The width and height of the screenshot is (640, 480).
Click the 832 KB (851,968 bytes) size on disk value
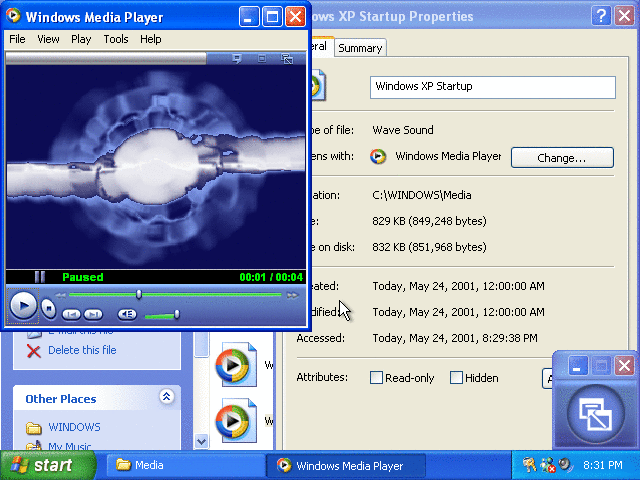(x=429, y=247)
